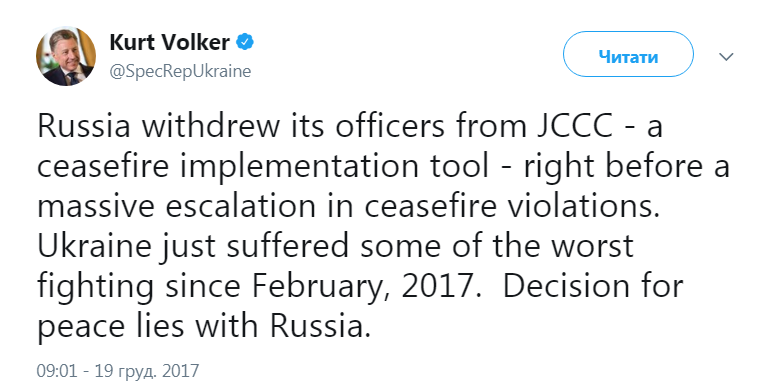The image size is (775, 385).
Task: Follow the account with the Читати button
Action: pos(628,57)
